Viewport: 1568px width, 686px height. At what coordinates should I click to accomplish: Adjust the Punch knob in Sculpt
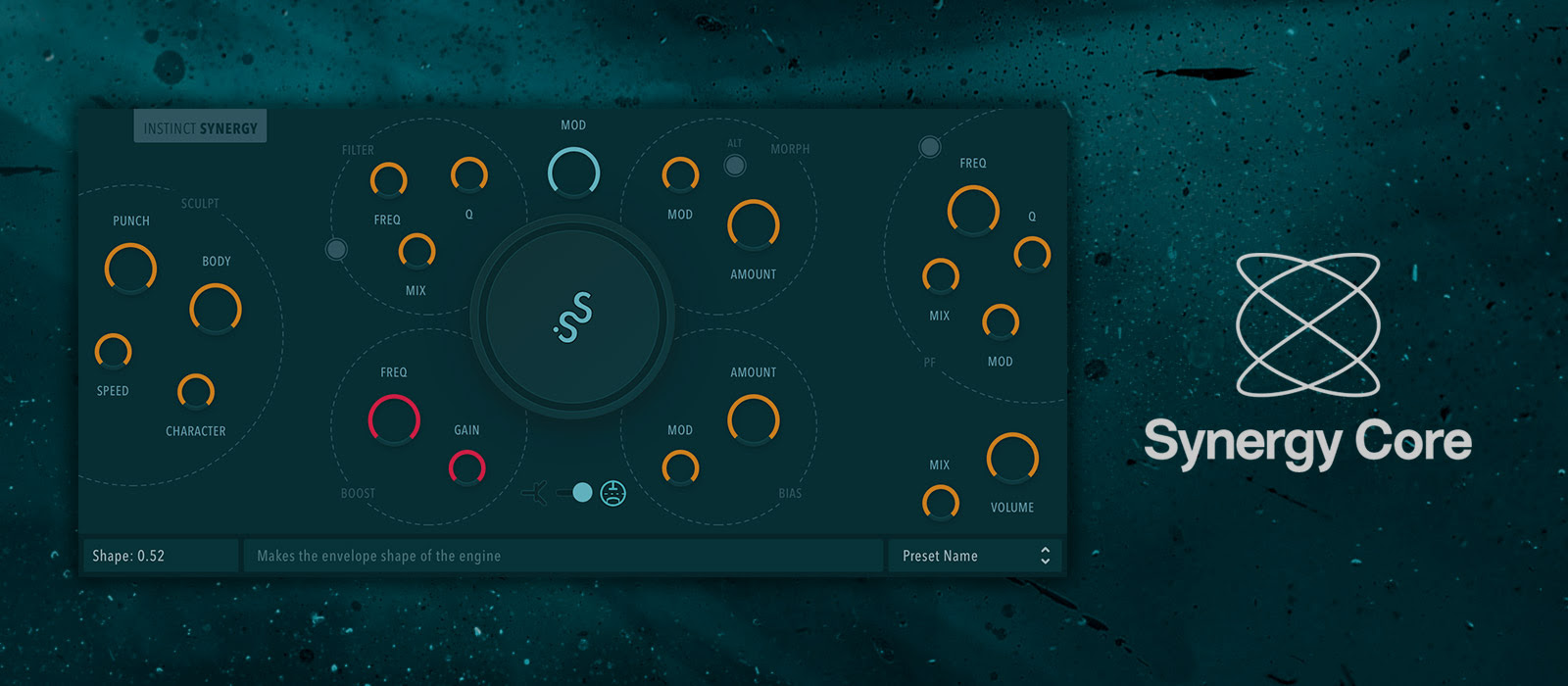[x=130, y=269]
